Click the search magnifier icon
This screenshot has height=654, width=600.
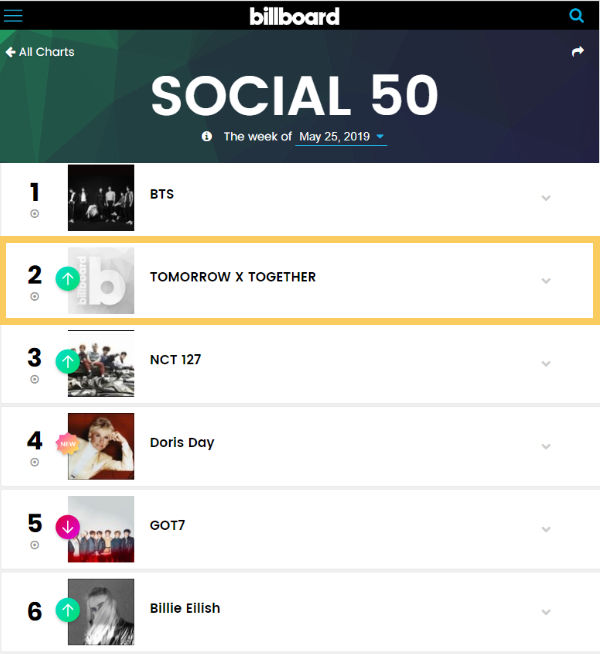coord(576,15)
